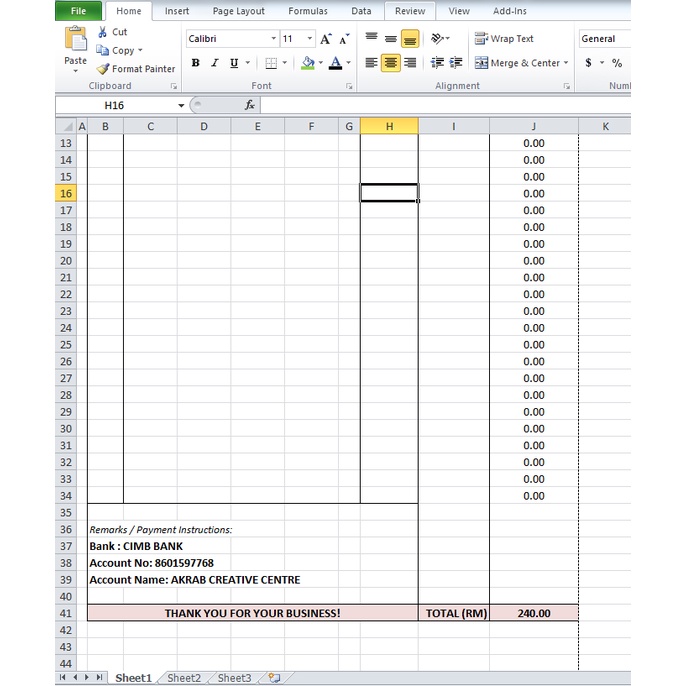Apply percent style format
The height and width of the screenshot is (686, 686).
coord(617,63)
